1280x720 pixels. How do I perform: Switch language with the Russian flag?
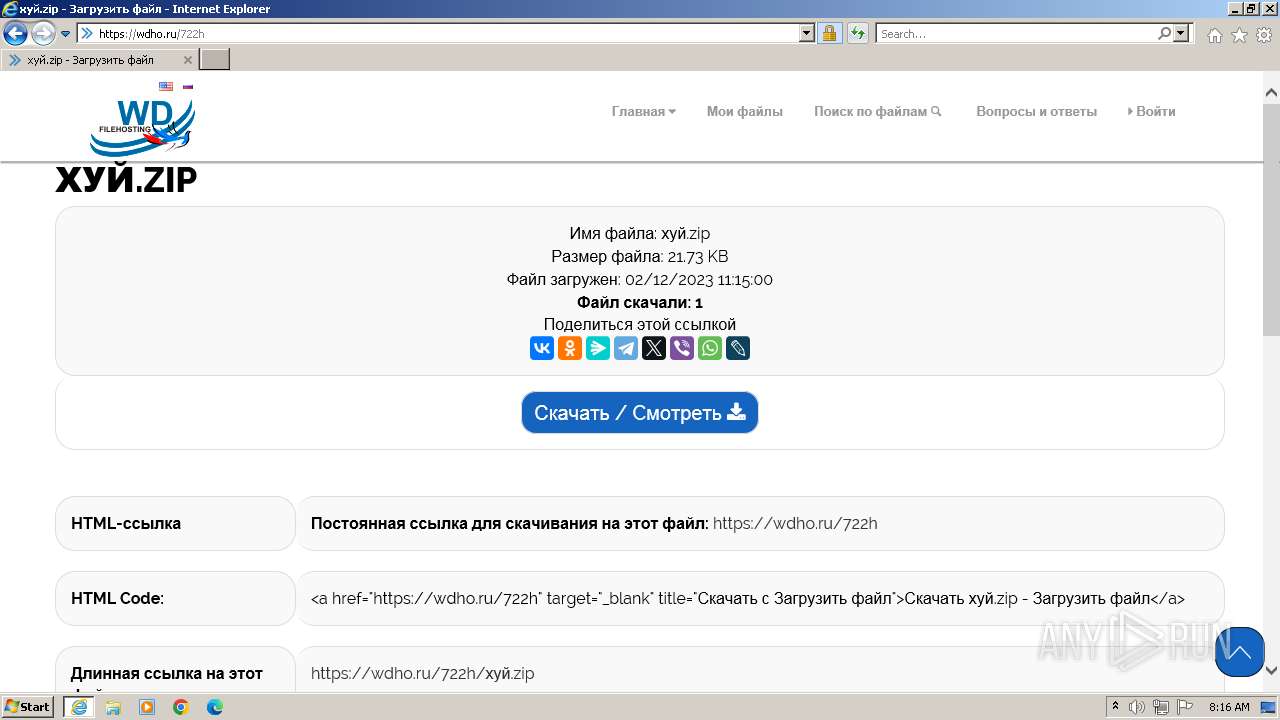click(x=187, y=86)
